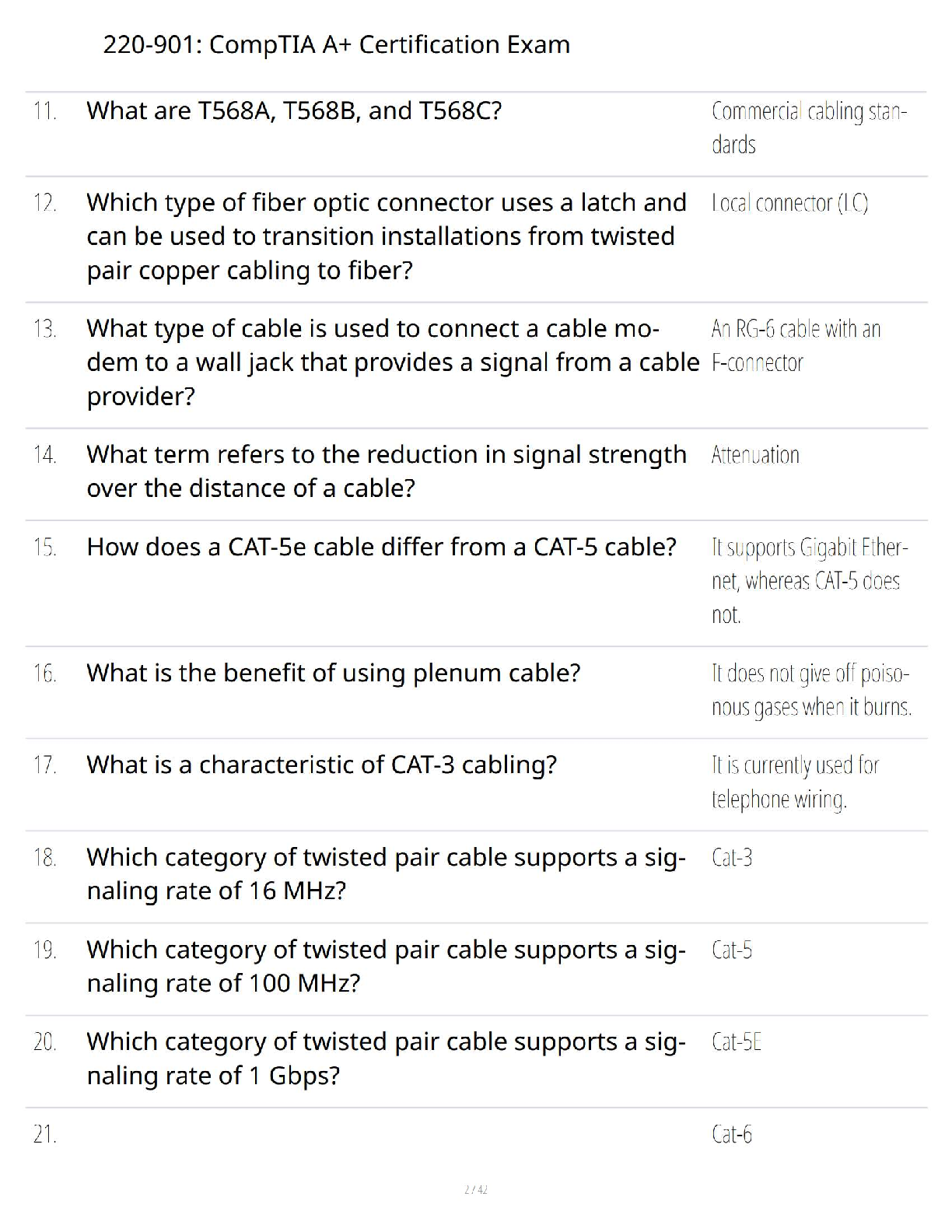
Task: Click the cable modem wall jack question
Action: coord(392,362)
